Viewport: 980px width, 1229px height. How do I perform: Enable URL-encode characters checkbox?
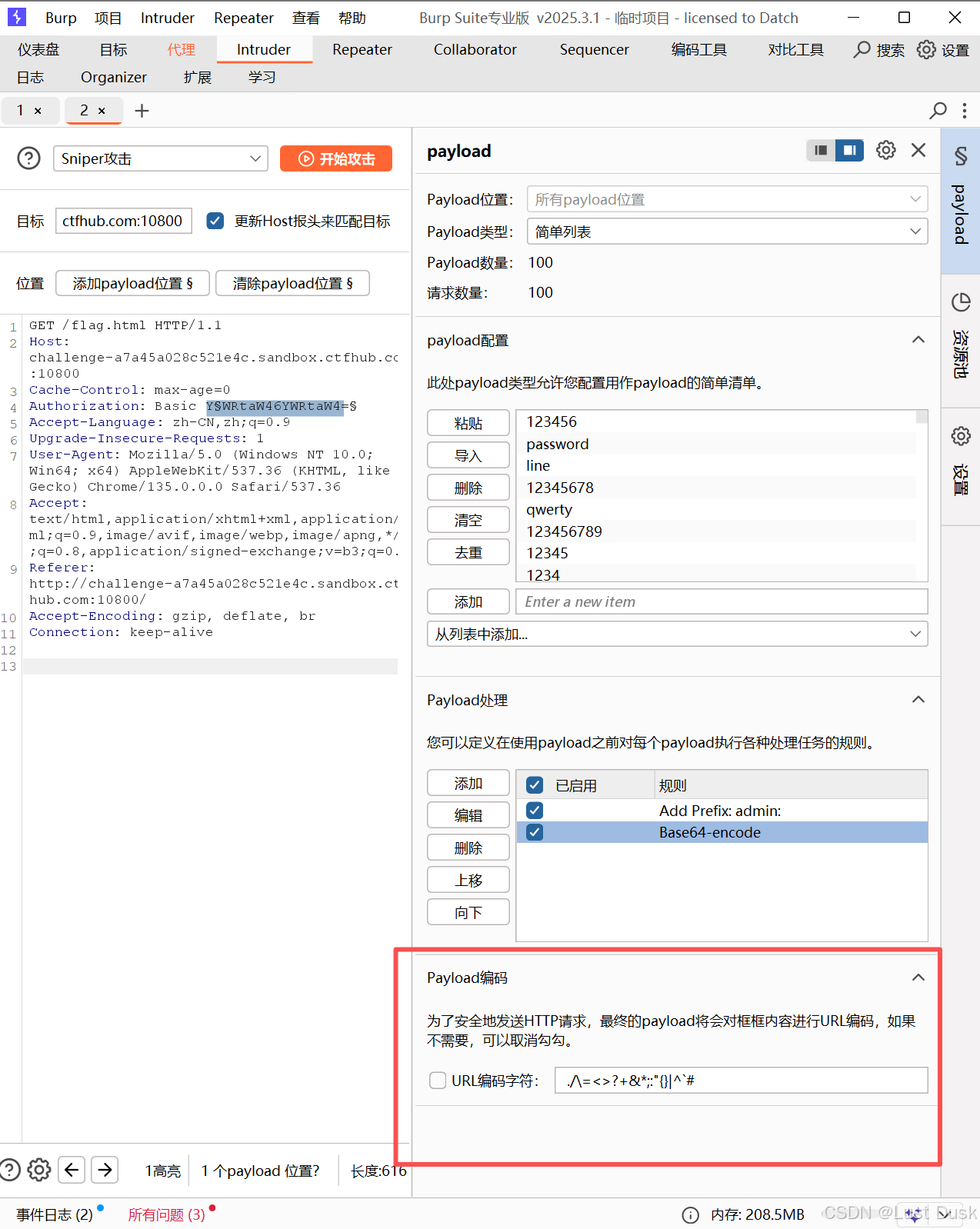pos(438,1081)
